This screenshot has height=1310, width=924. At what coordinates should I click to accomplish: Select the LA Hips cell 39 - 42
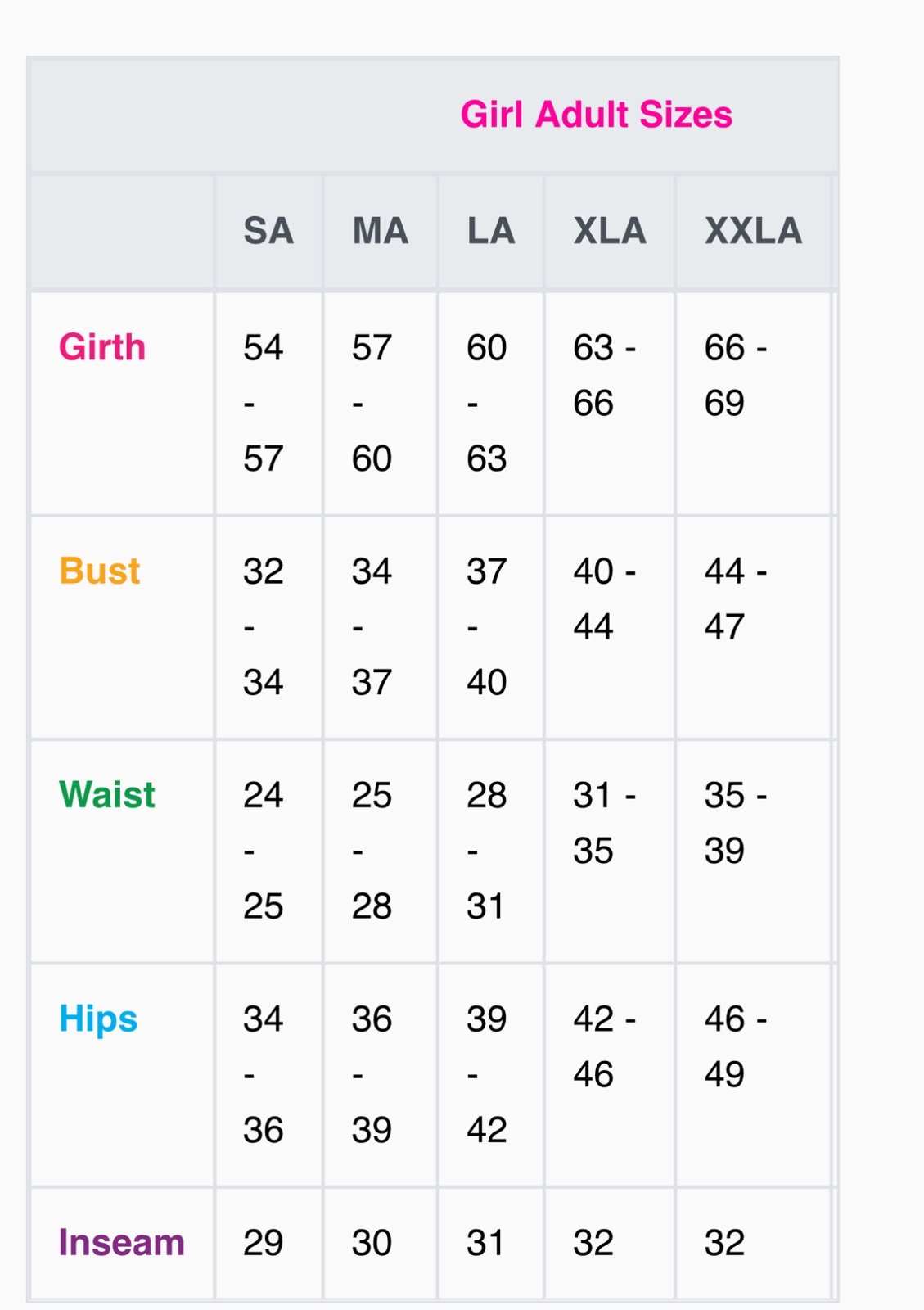pos(487,1074)
